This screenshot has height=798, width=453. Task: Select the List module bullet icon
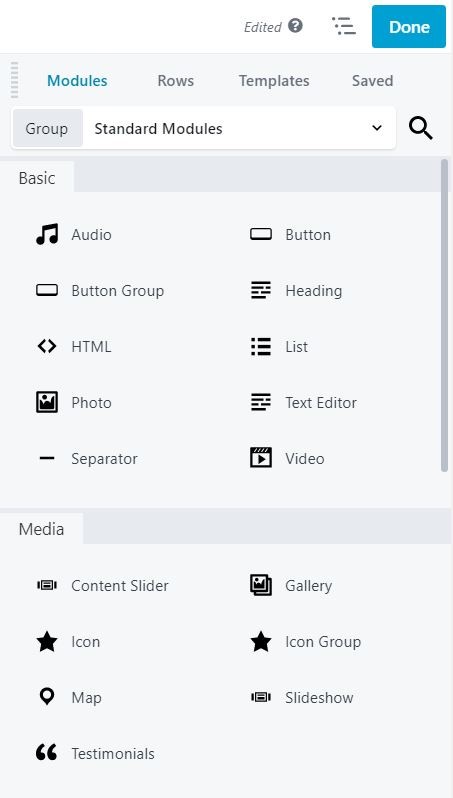(x=261, y=347)
